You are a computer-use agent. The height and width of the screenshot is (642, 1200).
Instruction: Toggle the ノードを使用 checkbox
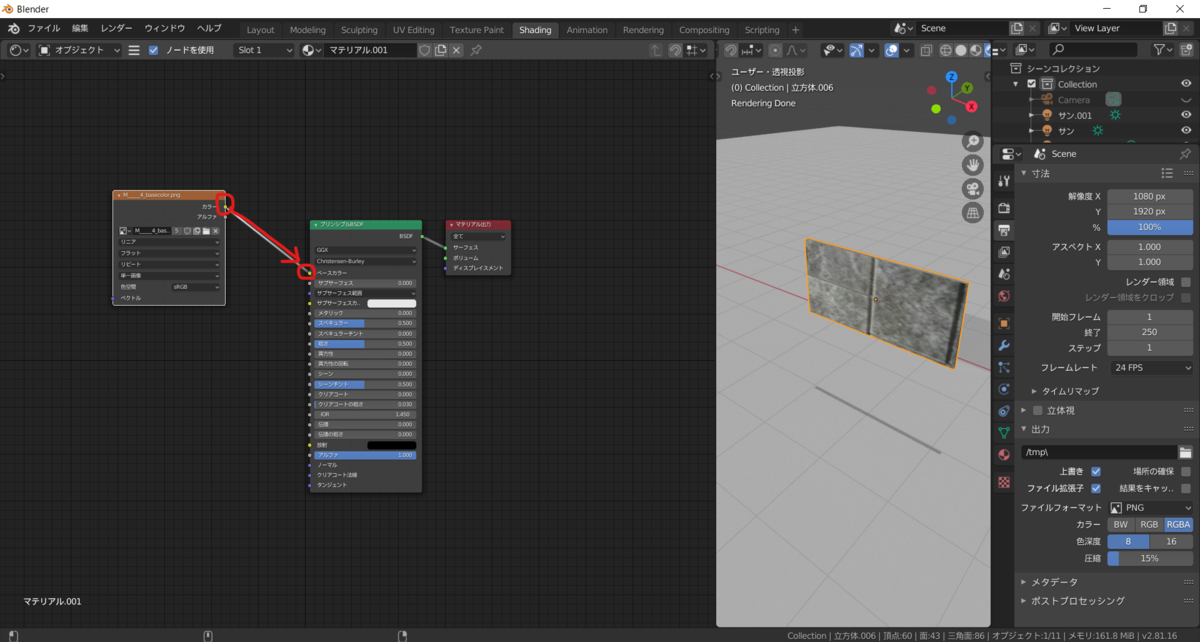(x=153, y=50)
